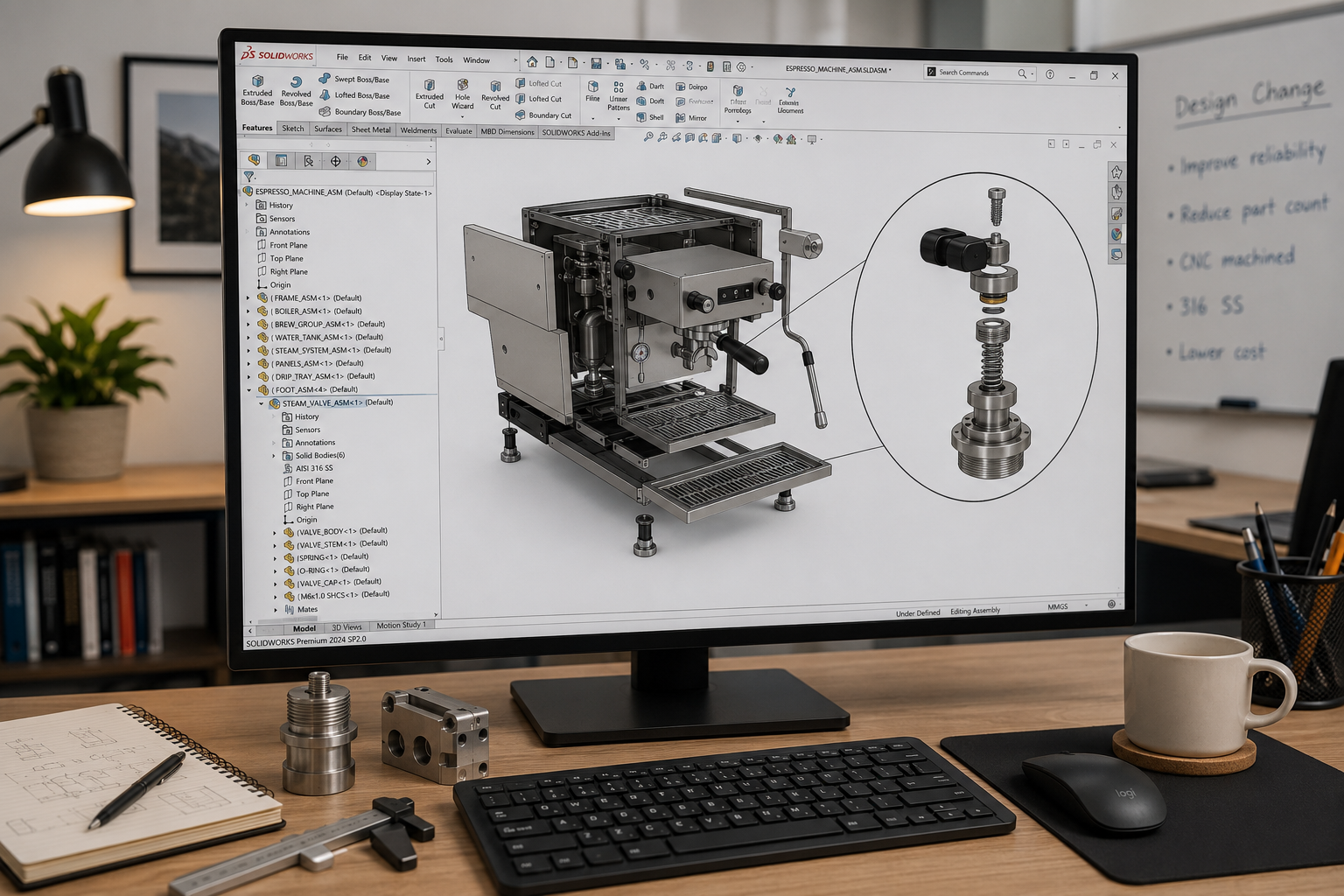Expand BOILER_ASM<1> in the tree
Image resolution: width=1344 pixels, height=896 pixels.
click(248, 311)
